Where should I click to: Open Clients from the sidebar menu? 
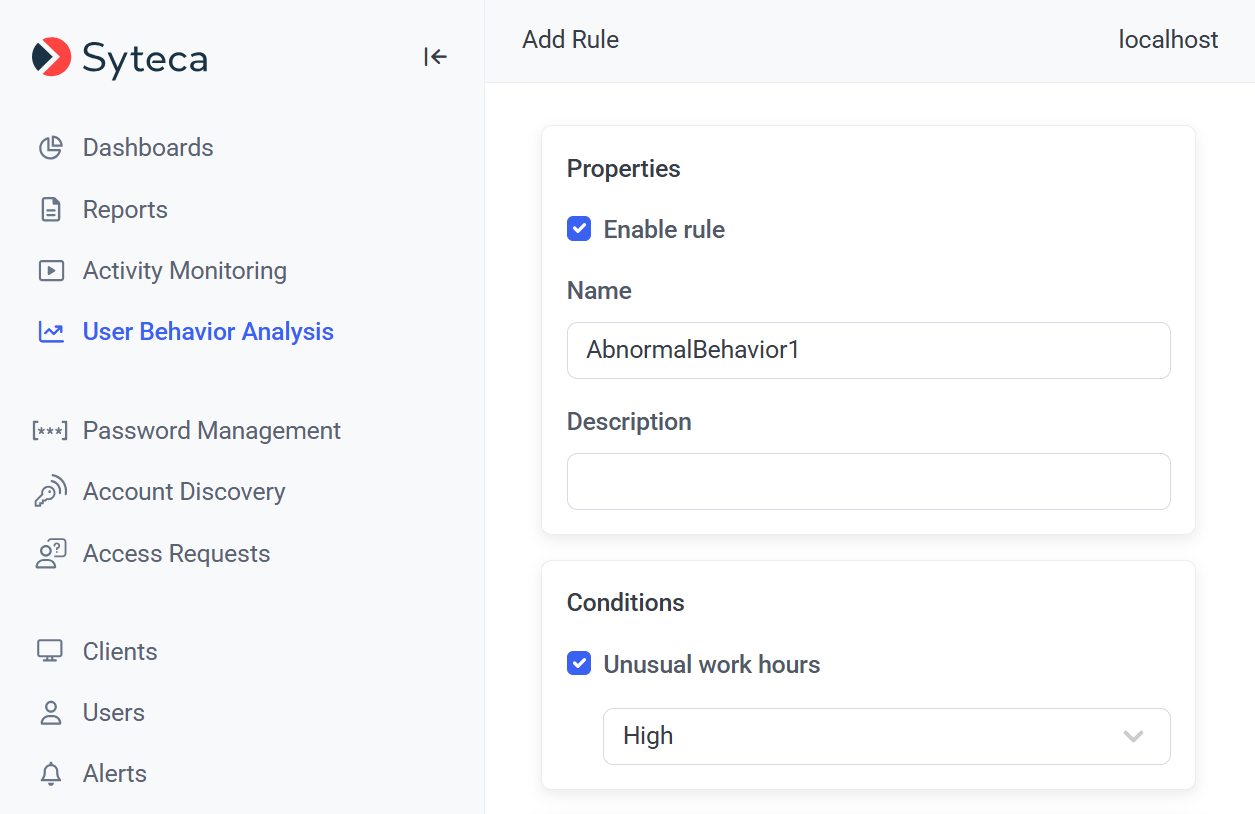click(120, 652)
